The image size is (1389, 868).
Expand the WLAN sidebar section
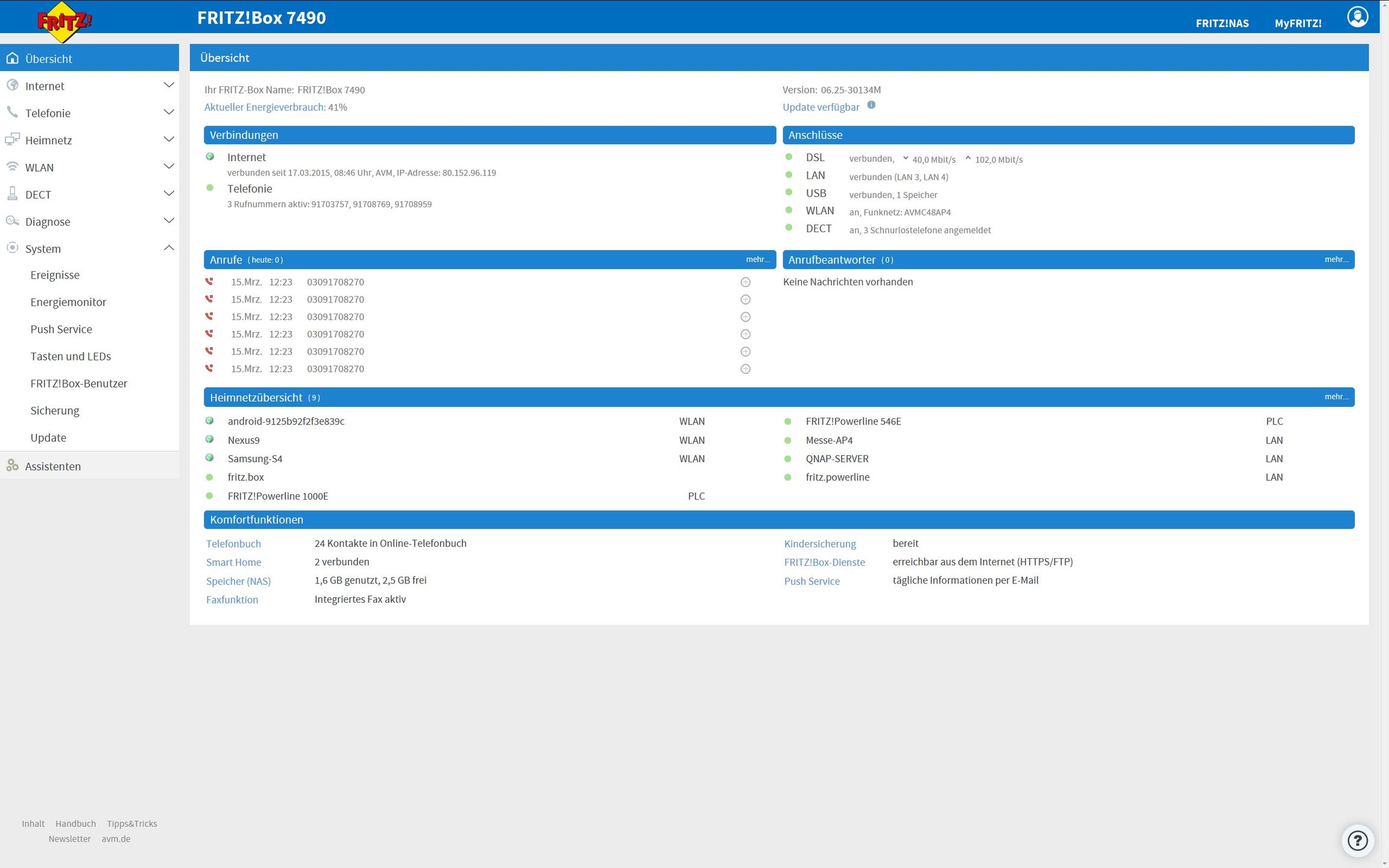169,167
